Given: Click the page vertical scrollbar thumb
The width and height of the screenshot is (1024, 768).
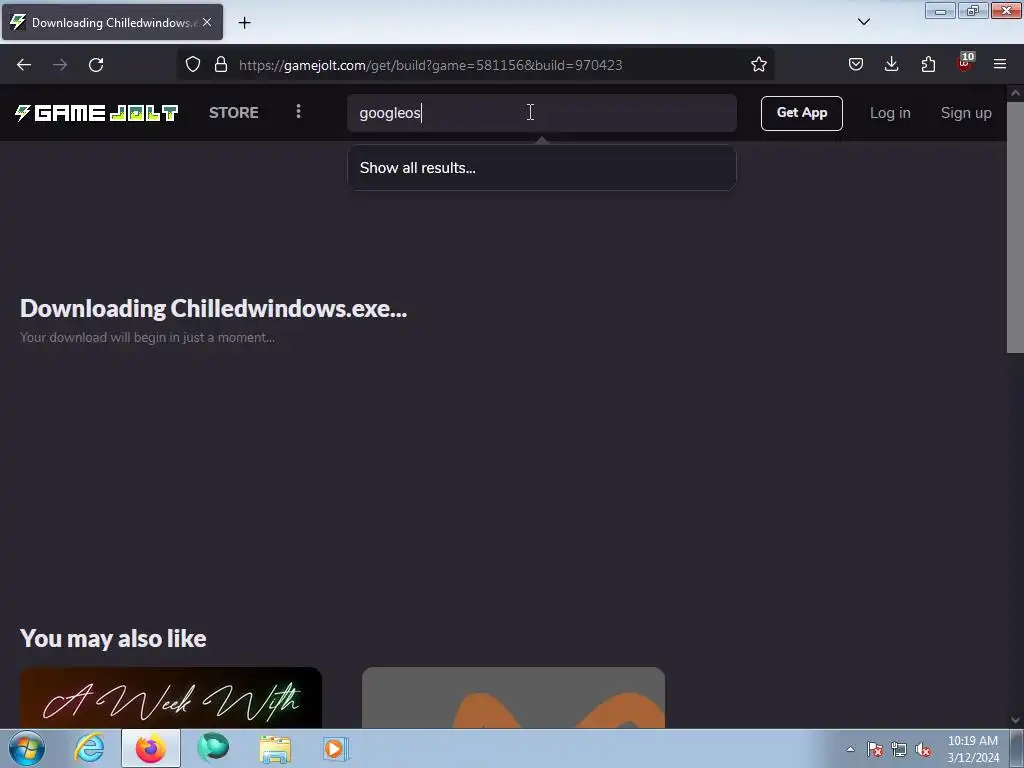Looking at the screenshot, I should click(x=1015, y=227).
